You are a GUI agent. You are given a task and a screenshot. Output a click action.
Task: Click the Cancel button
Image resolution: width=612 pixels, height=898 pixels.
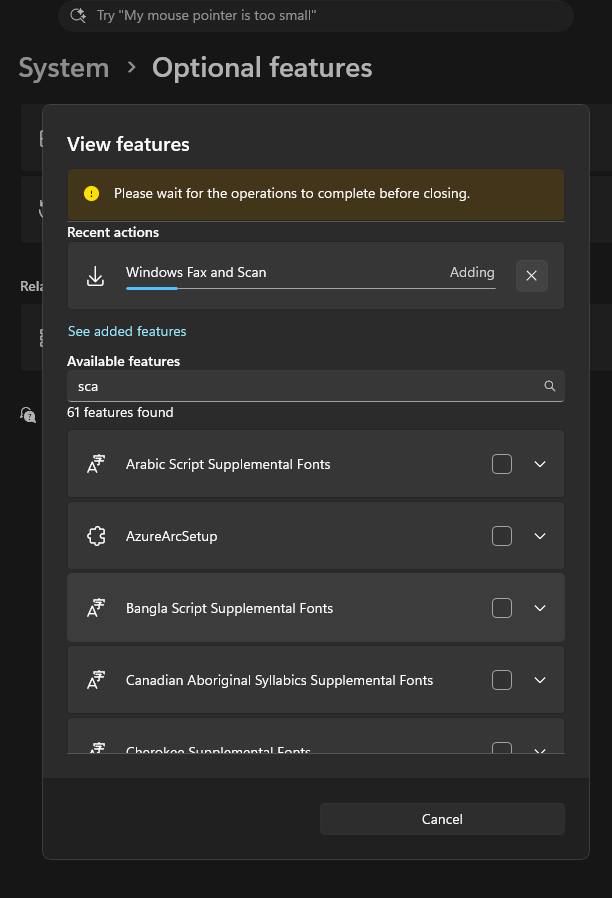point(442,819)
